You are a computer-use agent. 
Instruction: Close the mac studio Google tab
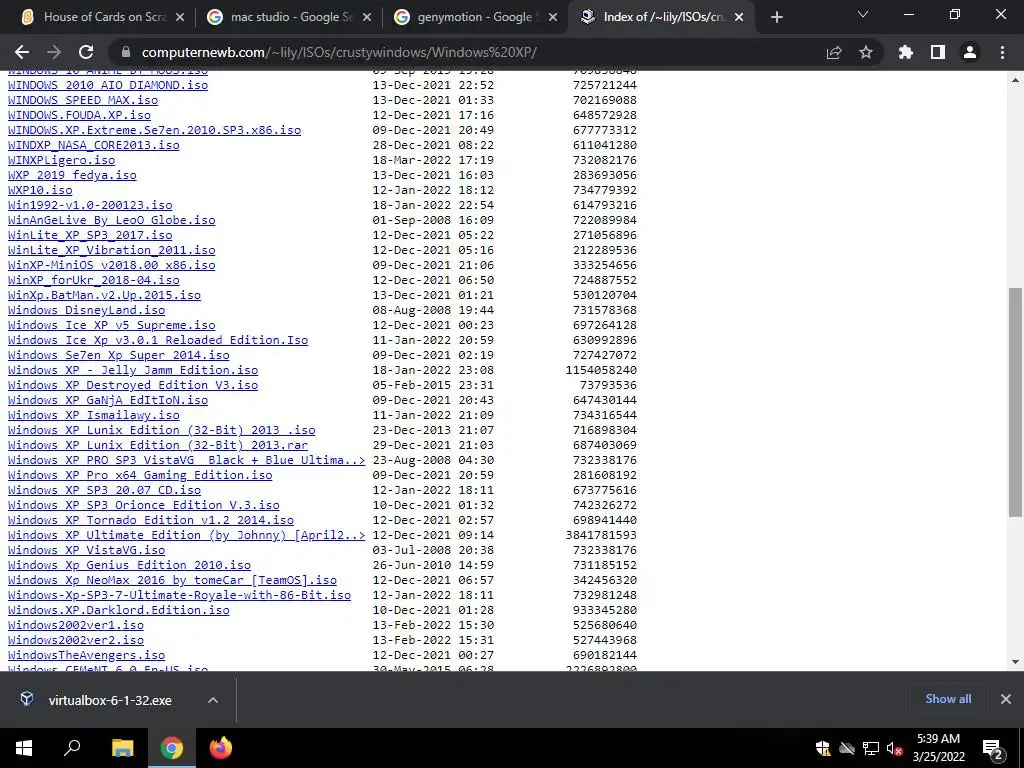pos(367,17)
